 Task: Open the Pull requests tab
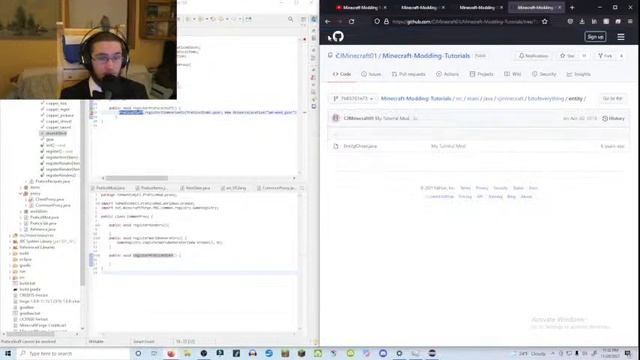coord(409,74)
